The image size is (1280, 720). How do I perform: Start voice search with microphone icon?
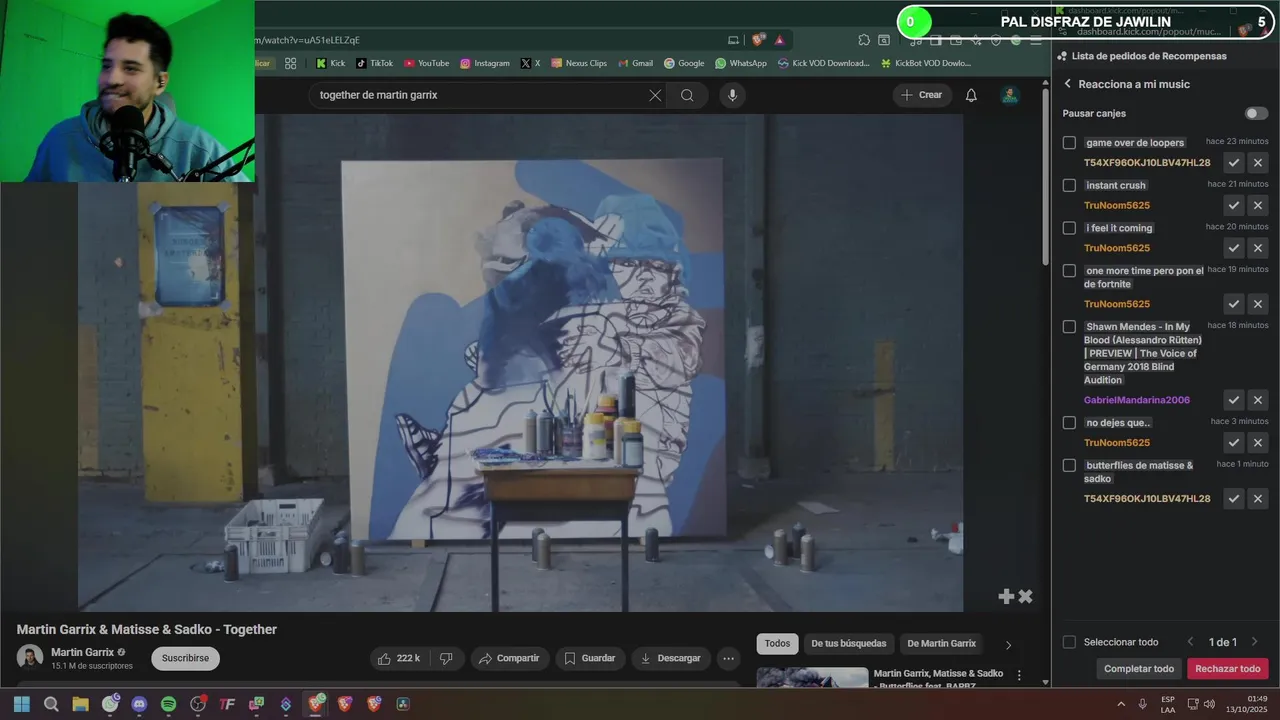pos(732,95)
